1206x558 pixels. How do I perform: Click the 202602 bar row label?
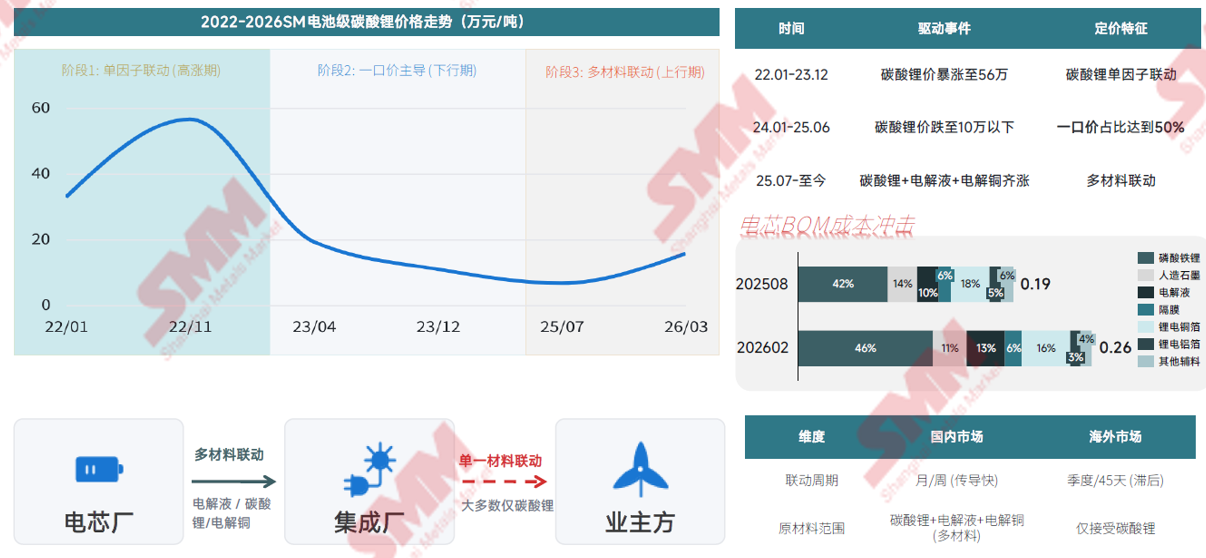(x=763, y=347)
